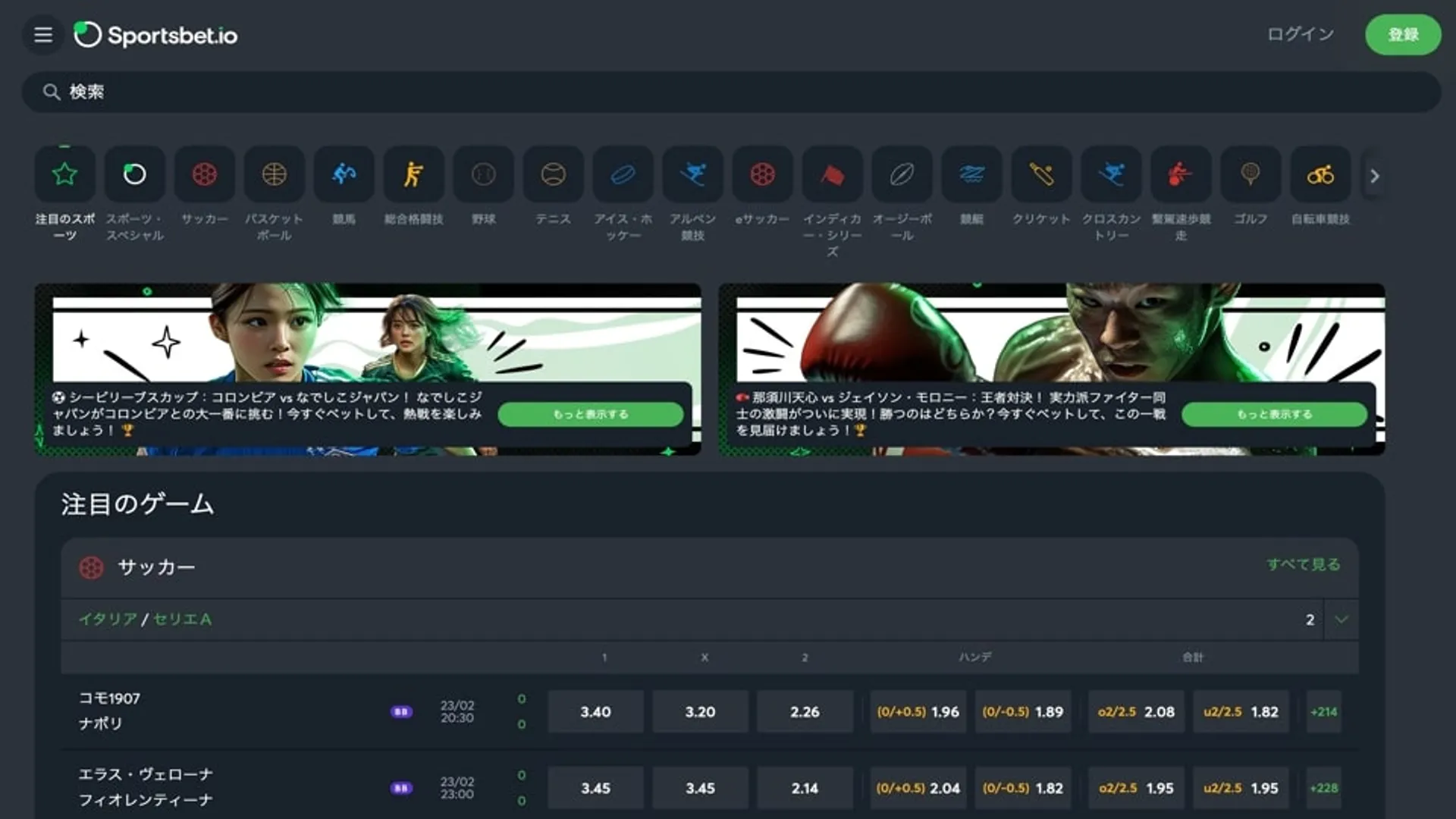Expand +214 more markets for コモ1907
1456x819 pixels.
coord(1324,711)
